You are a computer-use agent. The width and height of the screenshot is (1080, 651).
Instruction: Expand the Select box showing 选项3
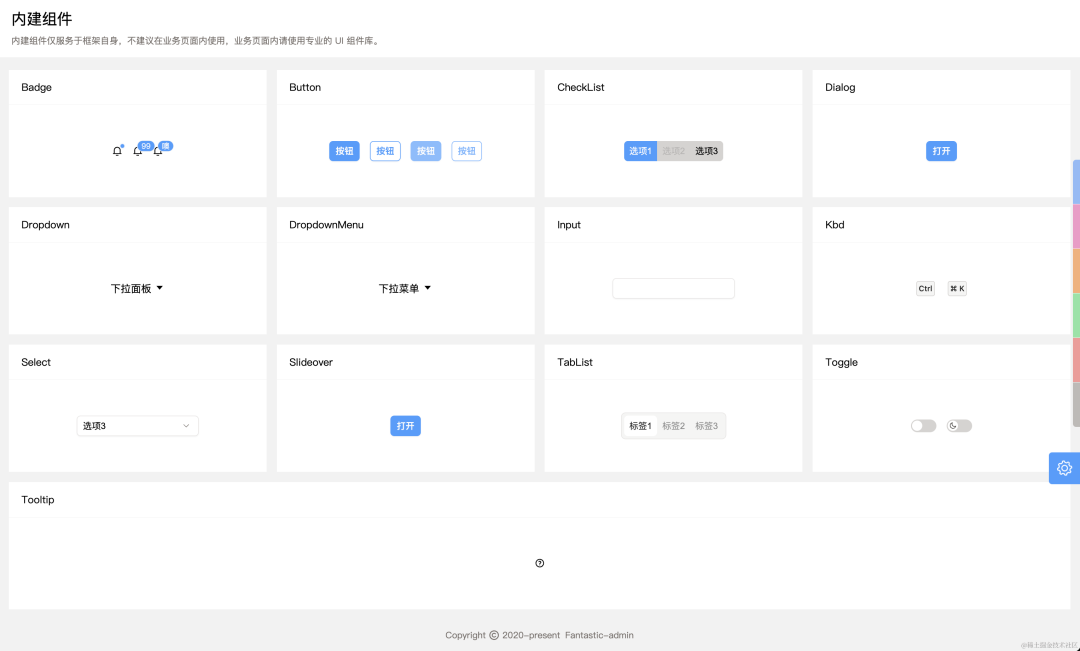click(x=138, y=426)
